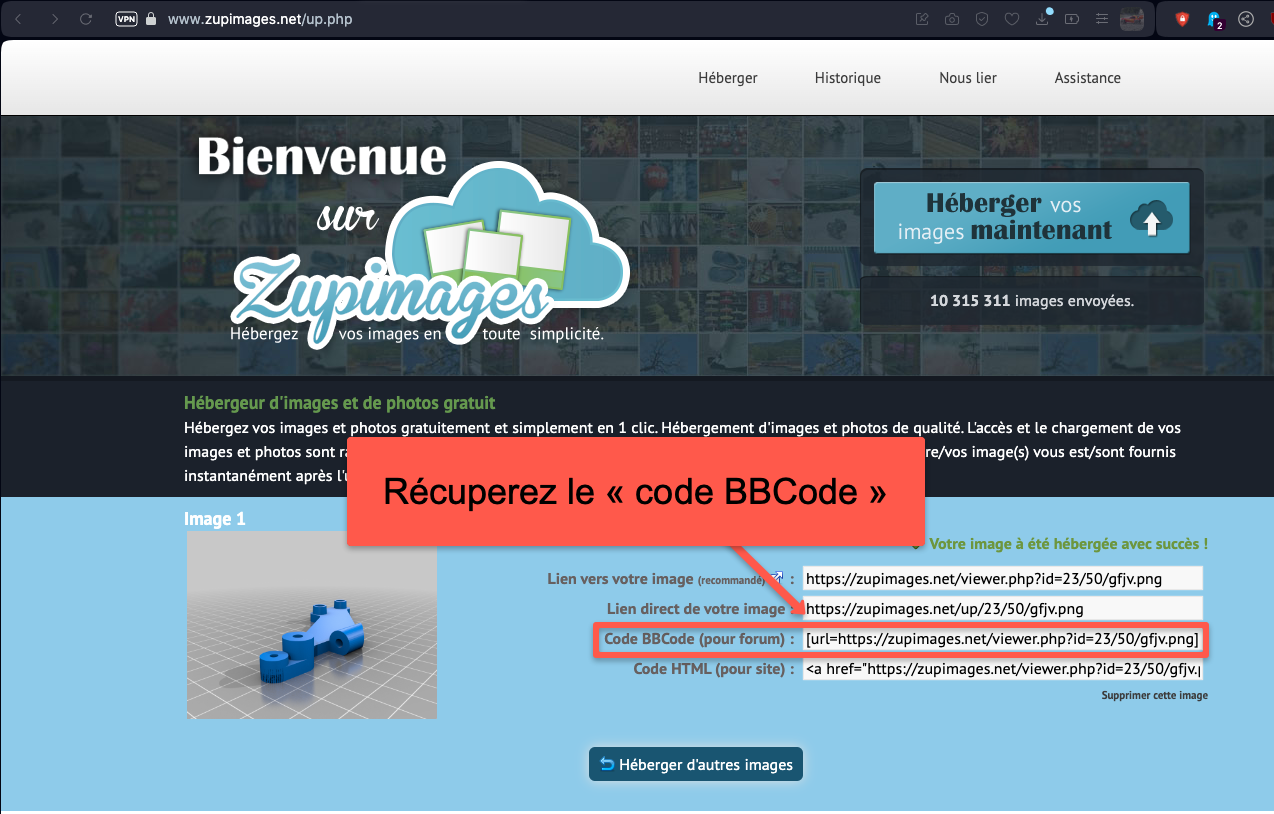
Task: Open the blue ghost extension with badge 2
Action: [1214, 19]
